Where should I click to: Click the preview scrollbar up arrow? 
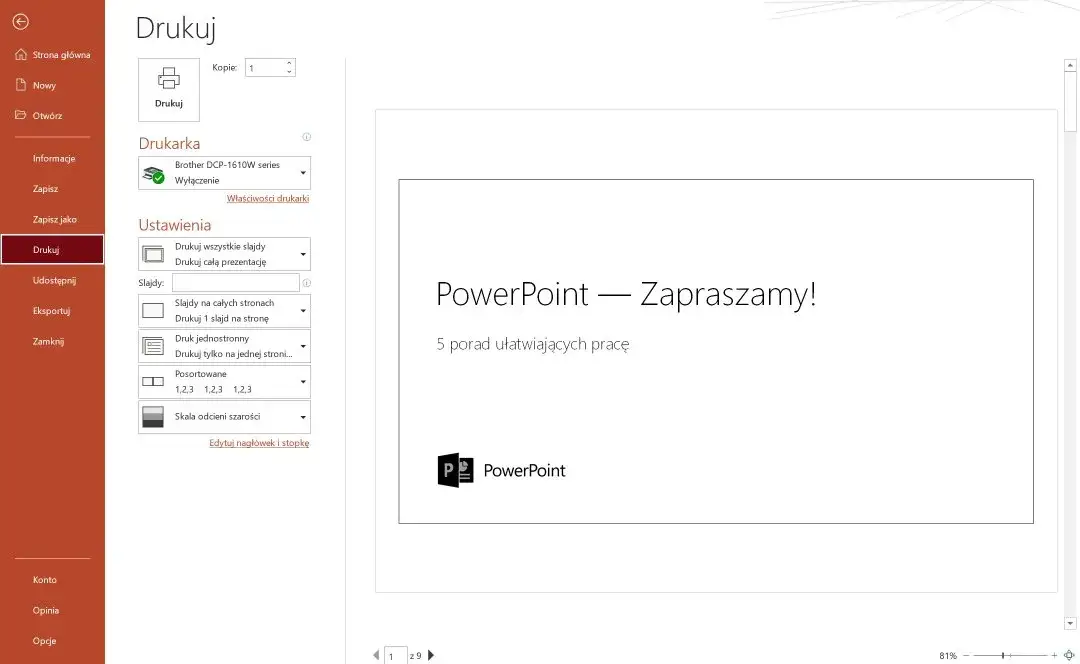(1070, 65)
